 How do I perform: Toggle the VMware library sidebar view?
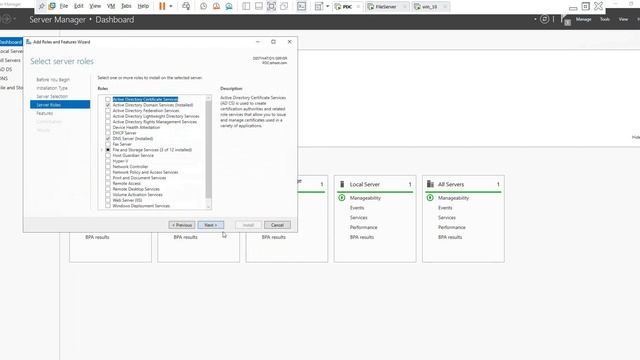click(x=246, y=6)
